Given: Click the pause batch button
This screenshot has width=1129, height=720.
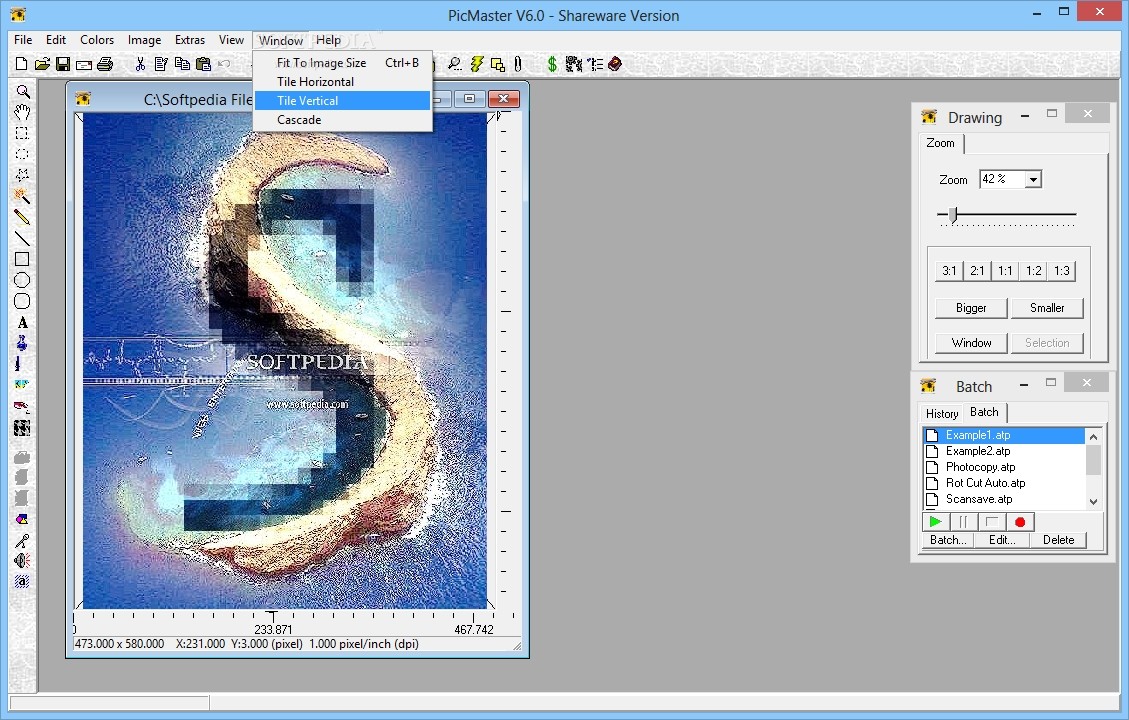Looking at the screenshot, I should pyautogui.click(x=963, y=522).
